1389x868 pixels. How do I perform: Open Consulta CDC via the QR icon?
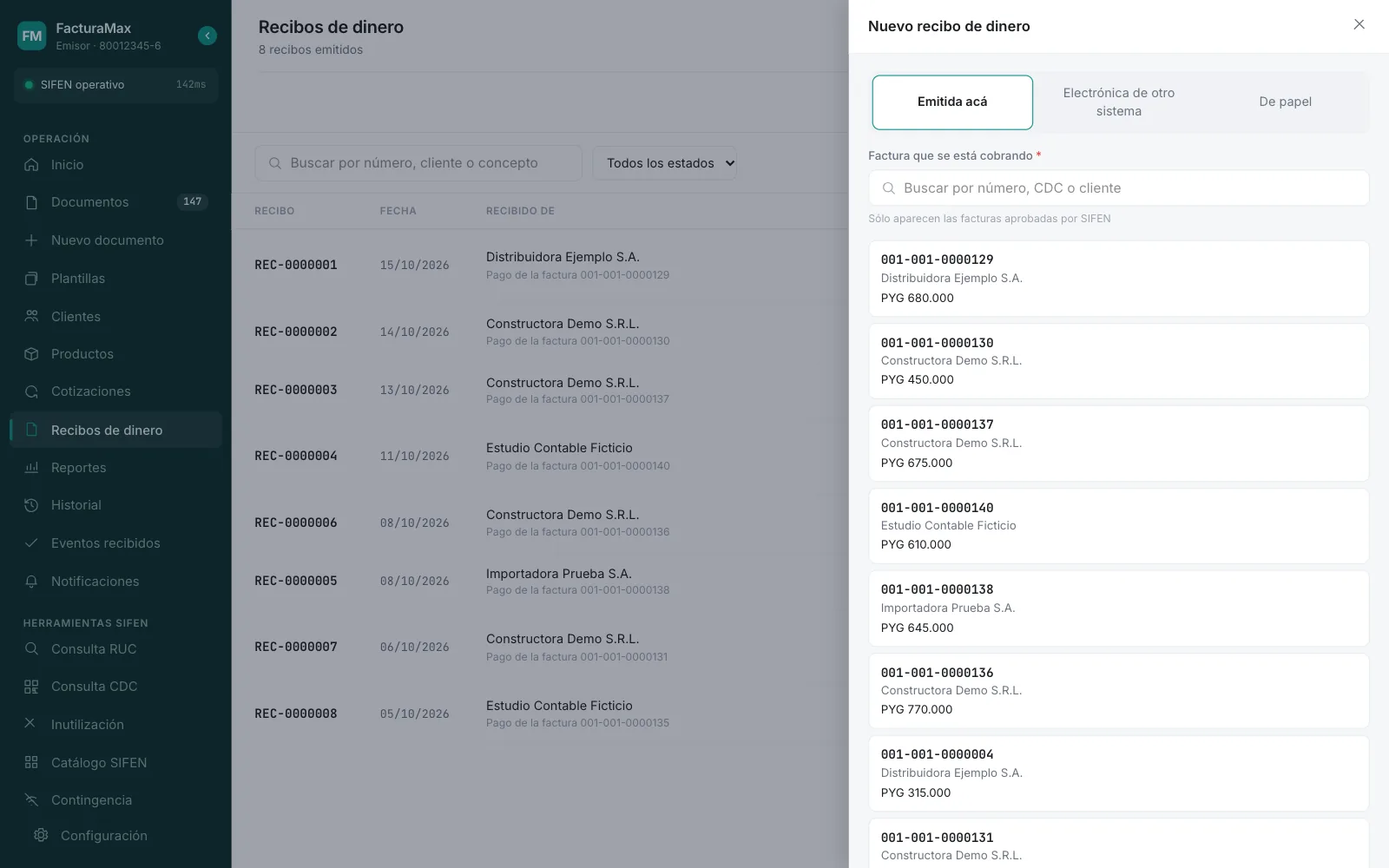pos(31,687)
